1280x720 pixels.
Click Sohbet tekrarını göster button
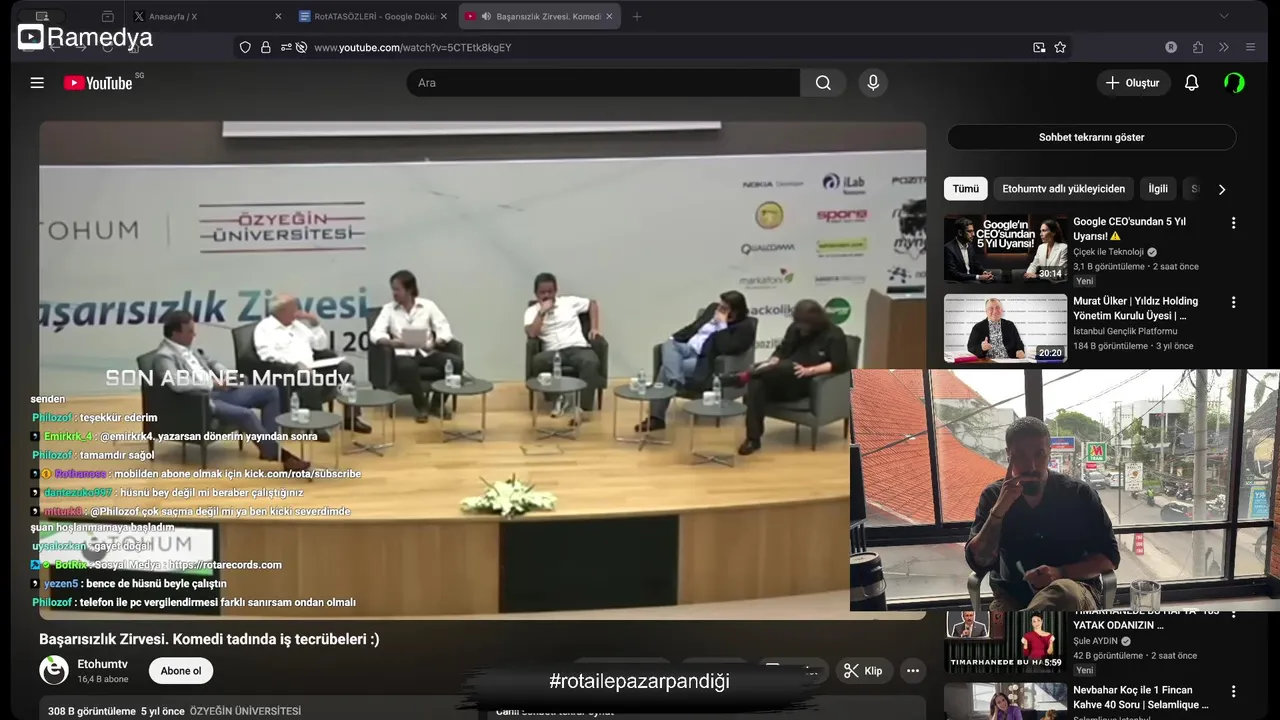click(1091, 137)
